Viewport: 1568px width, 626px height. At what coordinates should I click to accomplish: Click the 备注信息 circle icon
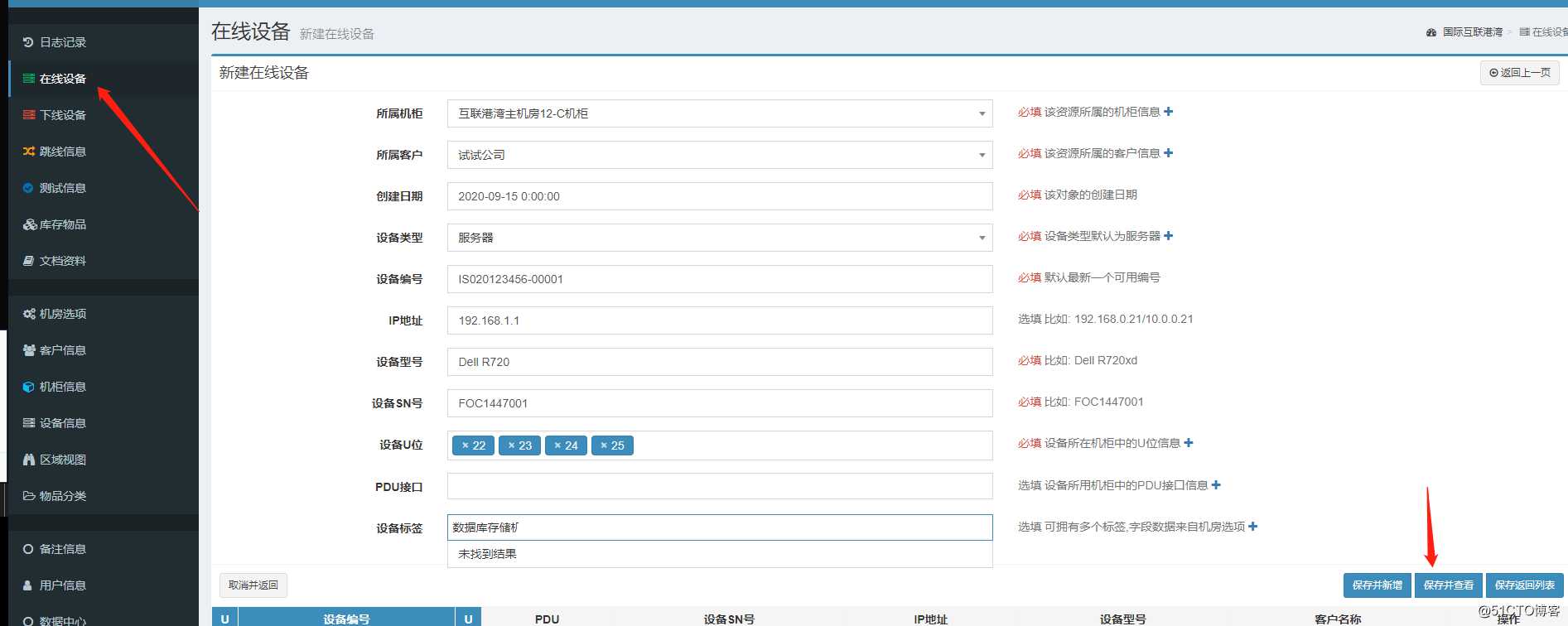[x=28, y=549]
